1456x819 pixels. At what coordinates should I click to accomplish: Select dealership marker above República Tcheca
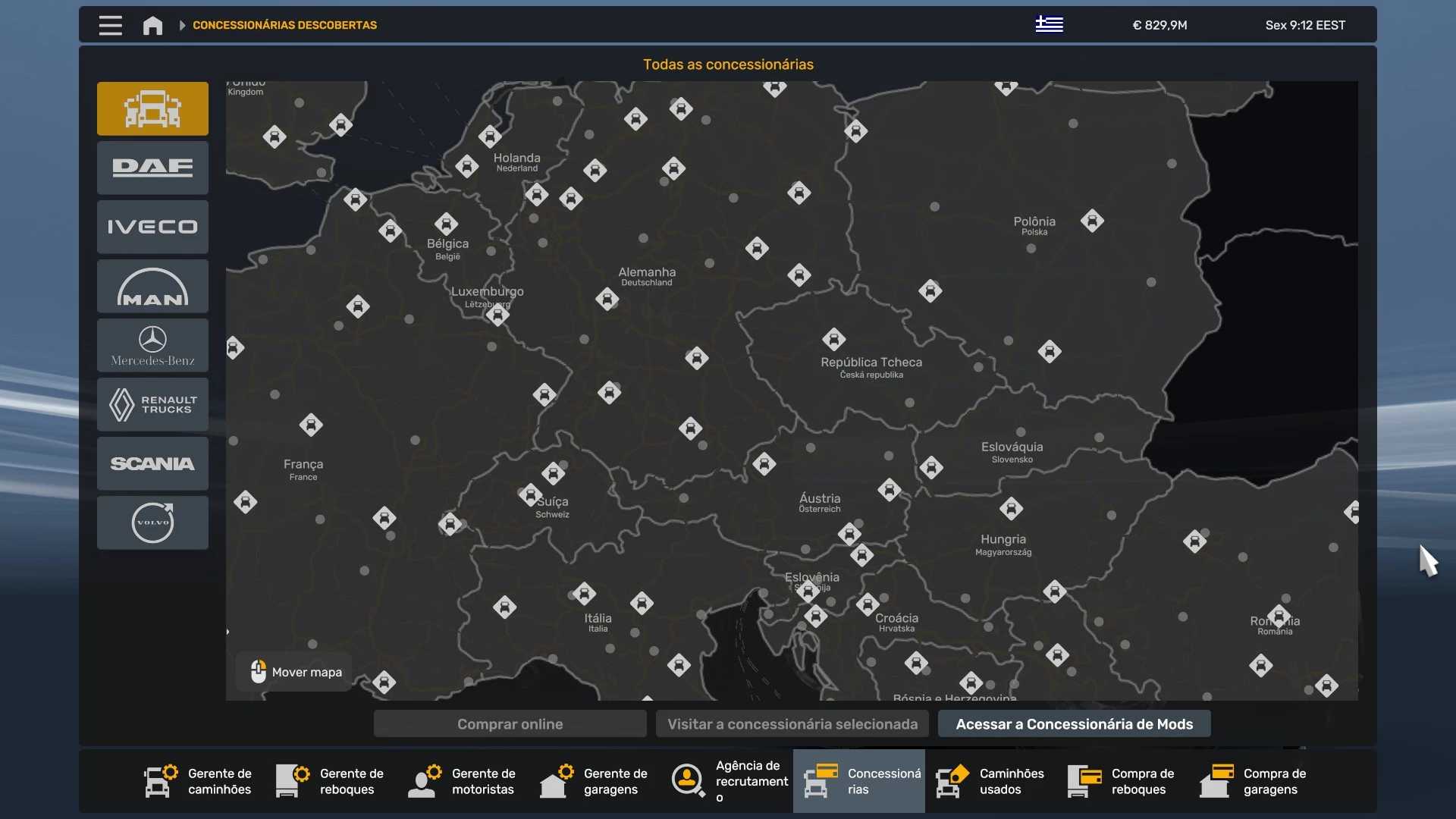(833, 339)
